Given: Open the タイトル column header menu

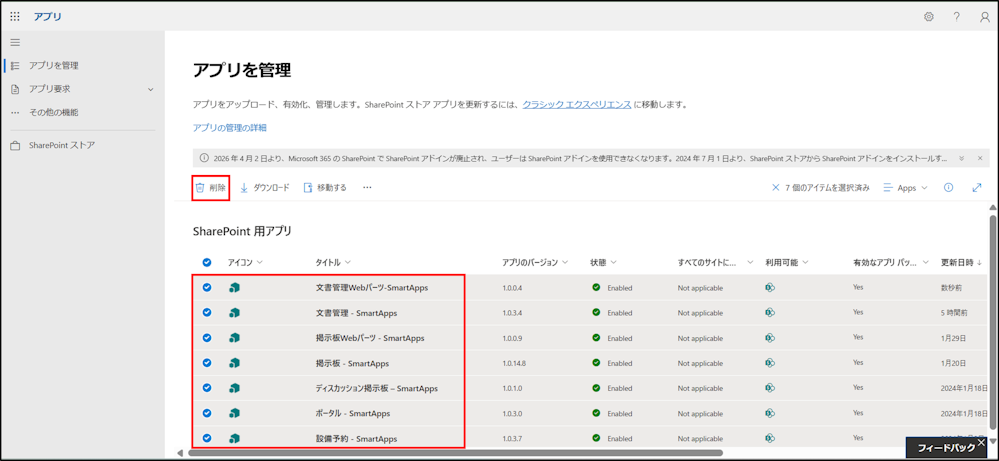Looking at the screenshot, I should (x=334, y=262).
